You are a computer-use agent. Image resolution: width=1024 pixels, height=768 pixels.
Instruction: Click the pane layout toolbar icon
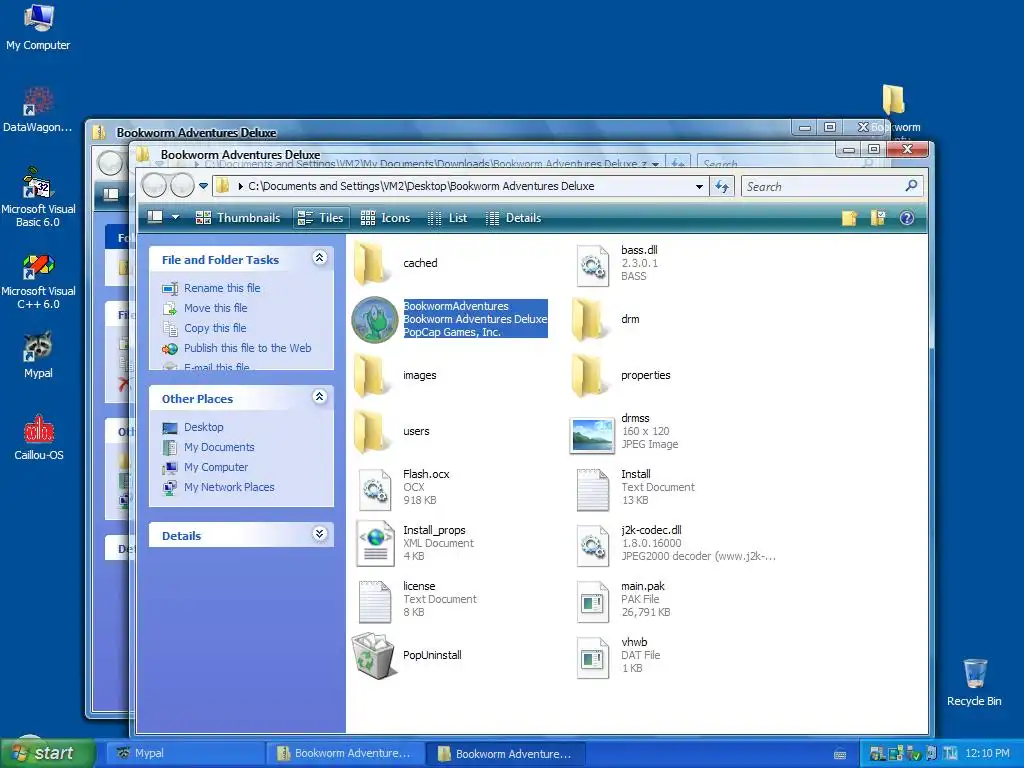pyautogui.click(x=155, y=217)
